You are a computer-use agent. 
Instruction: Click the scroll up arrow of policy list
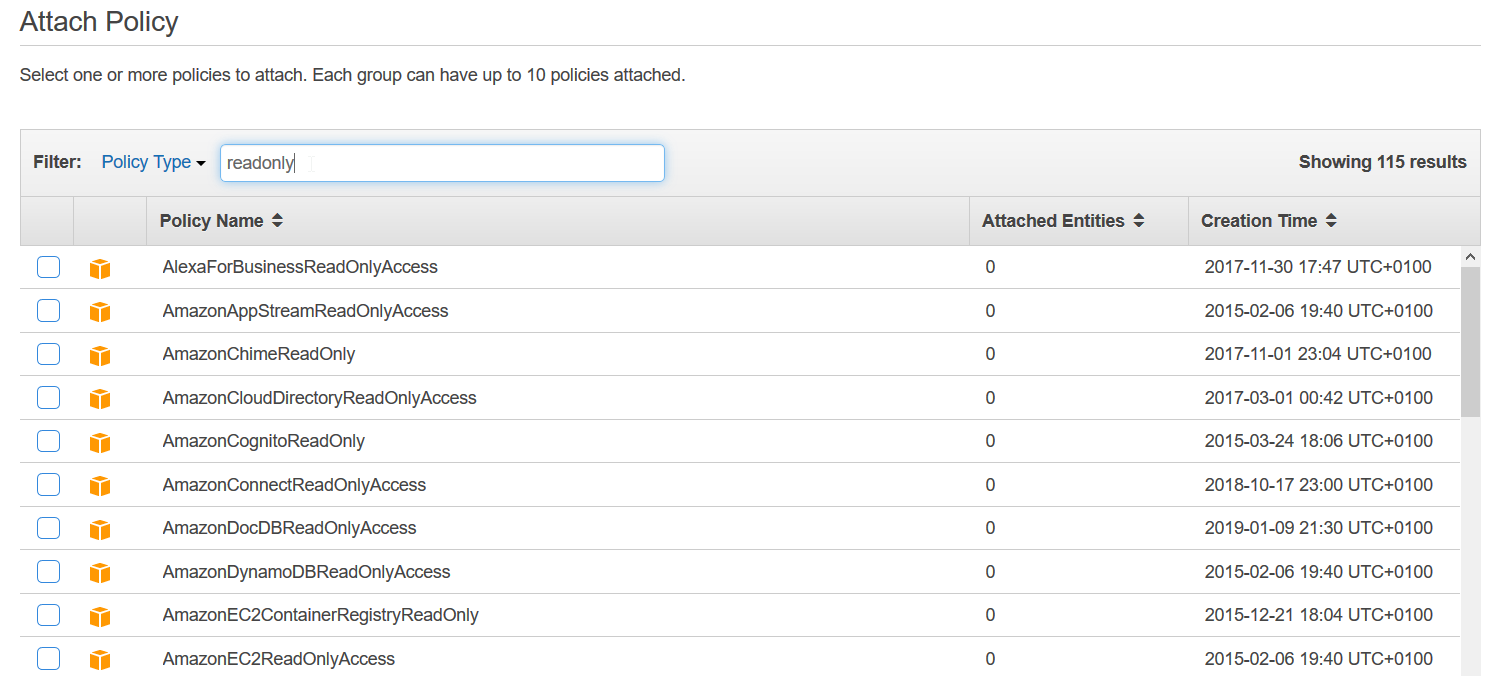pos(1470,257)
